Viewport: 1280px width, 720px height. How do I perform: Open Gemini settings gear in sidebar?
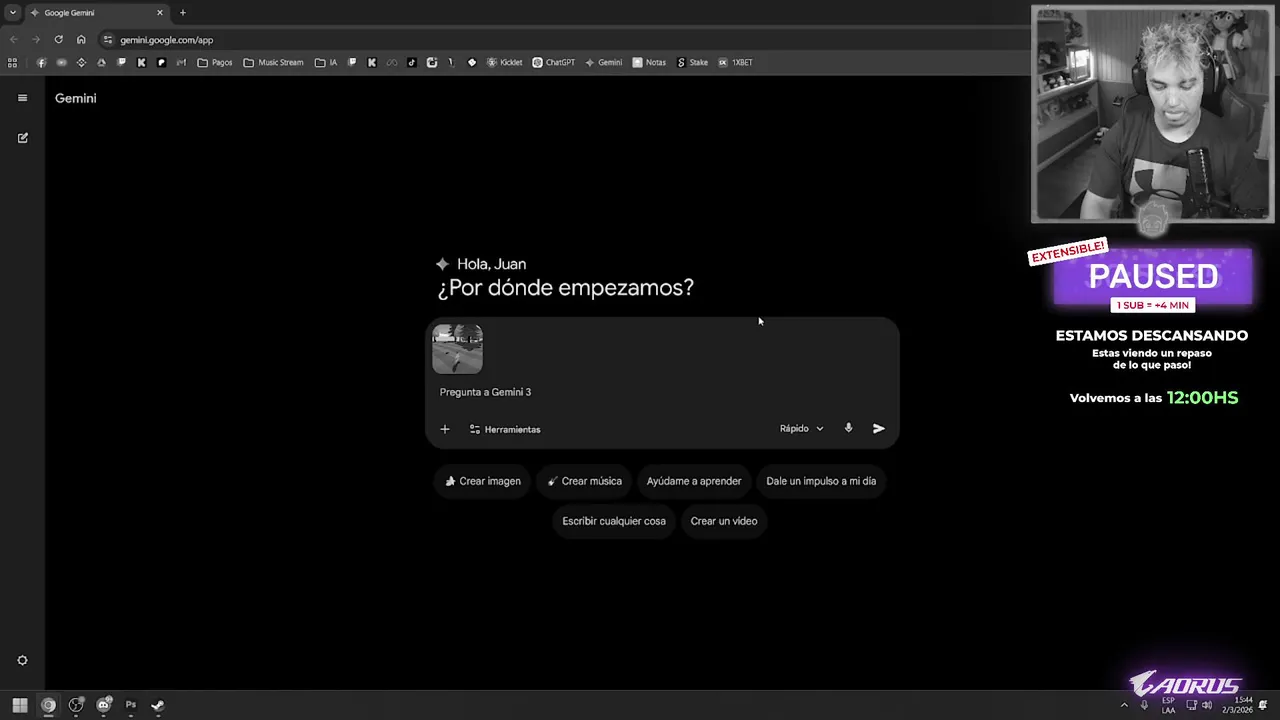(22, 660)
